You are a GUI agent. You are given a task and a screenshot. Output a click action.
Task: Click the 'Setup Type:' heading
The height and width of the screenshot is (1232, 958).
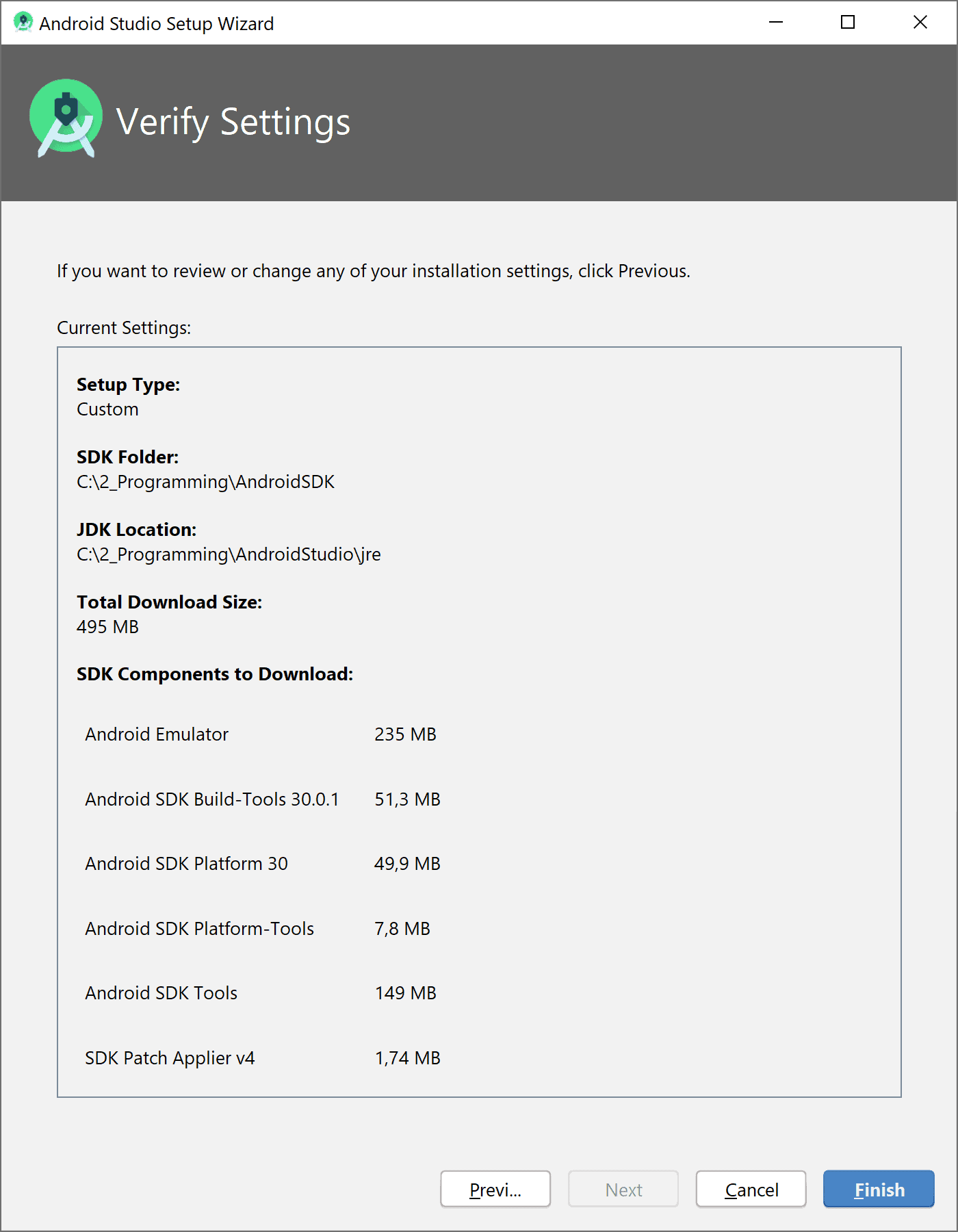(128, 385)
